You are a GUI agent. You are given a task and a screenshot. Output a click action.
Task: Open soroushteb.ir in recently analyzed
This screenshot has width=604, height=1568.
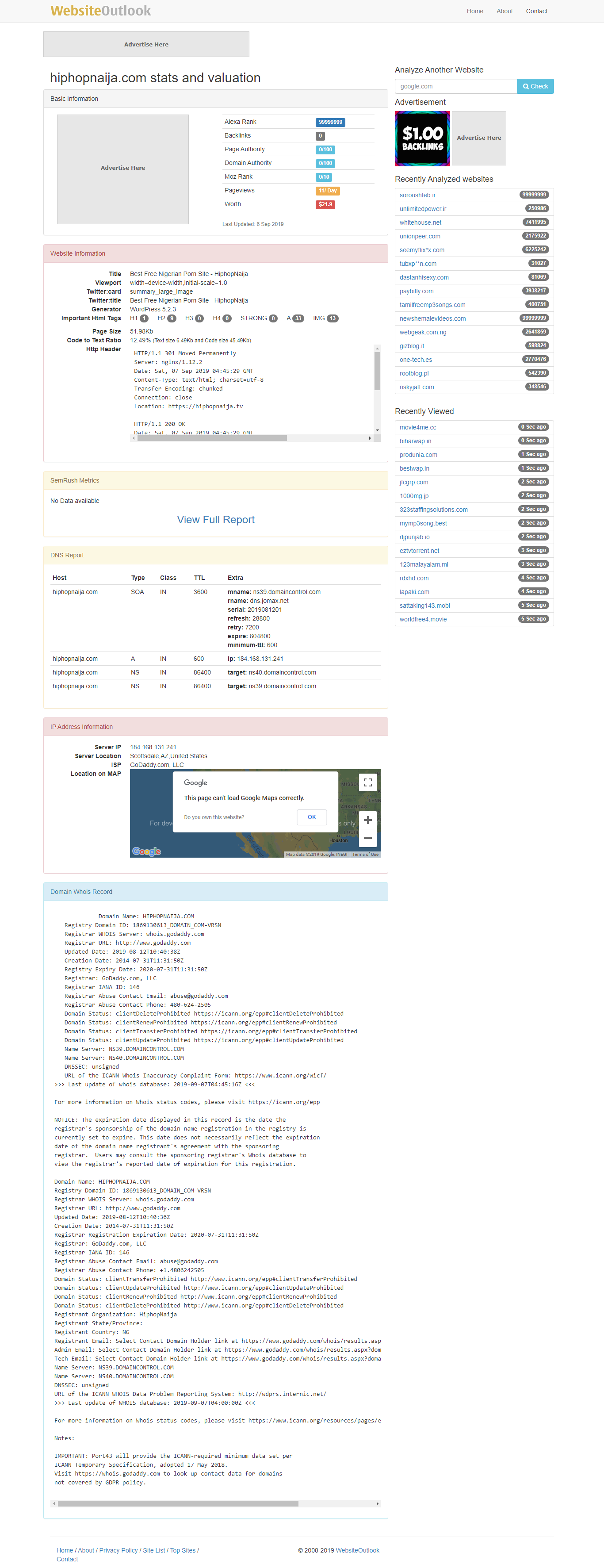417,196
